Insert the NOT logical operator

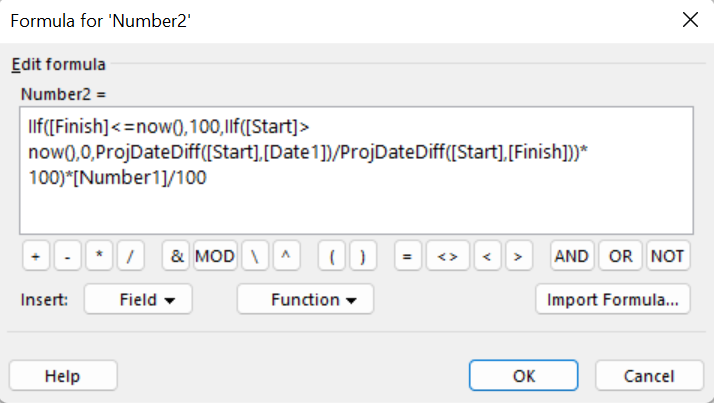point(668,256)
